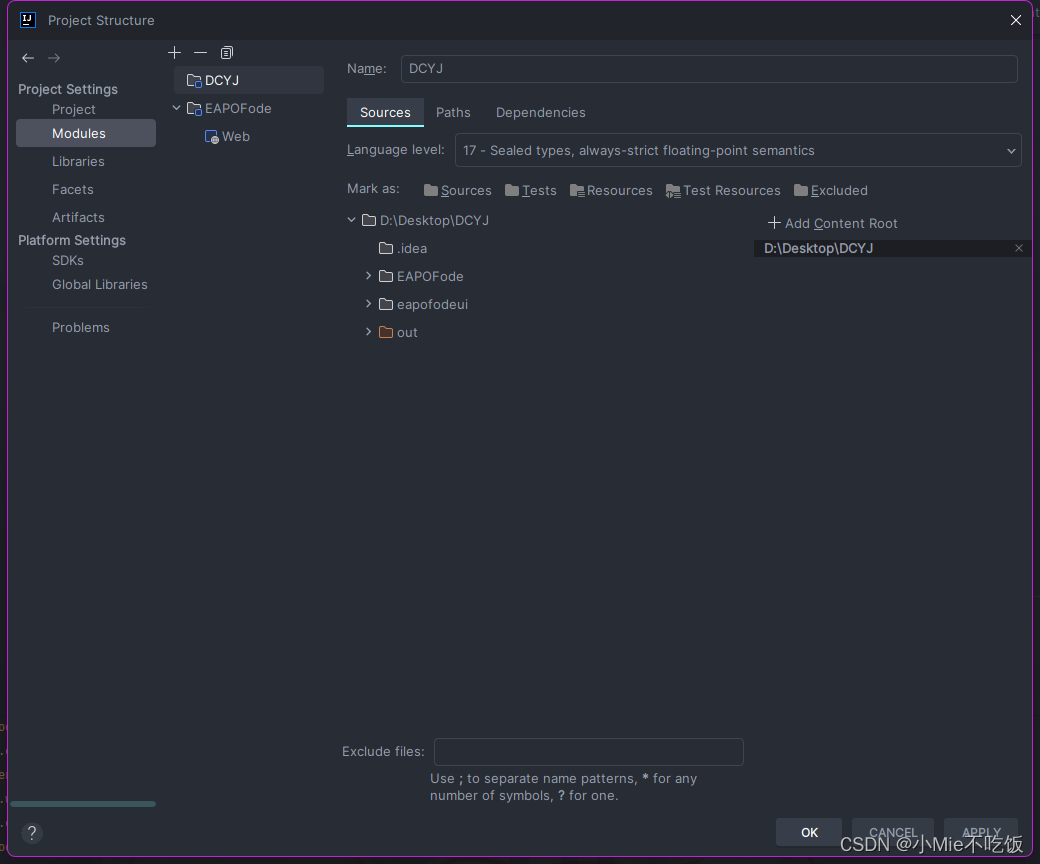Mark selection as Sources
This screenshot has width=1040, height=864.
pyautogui.click(x=456, y=189)
